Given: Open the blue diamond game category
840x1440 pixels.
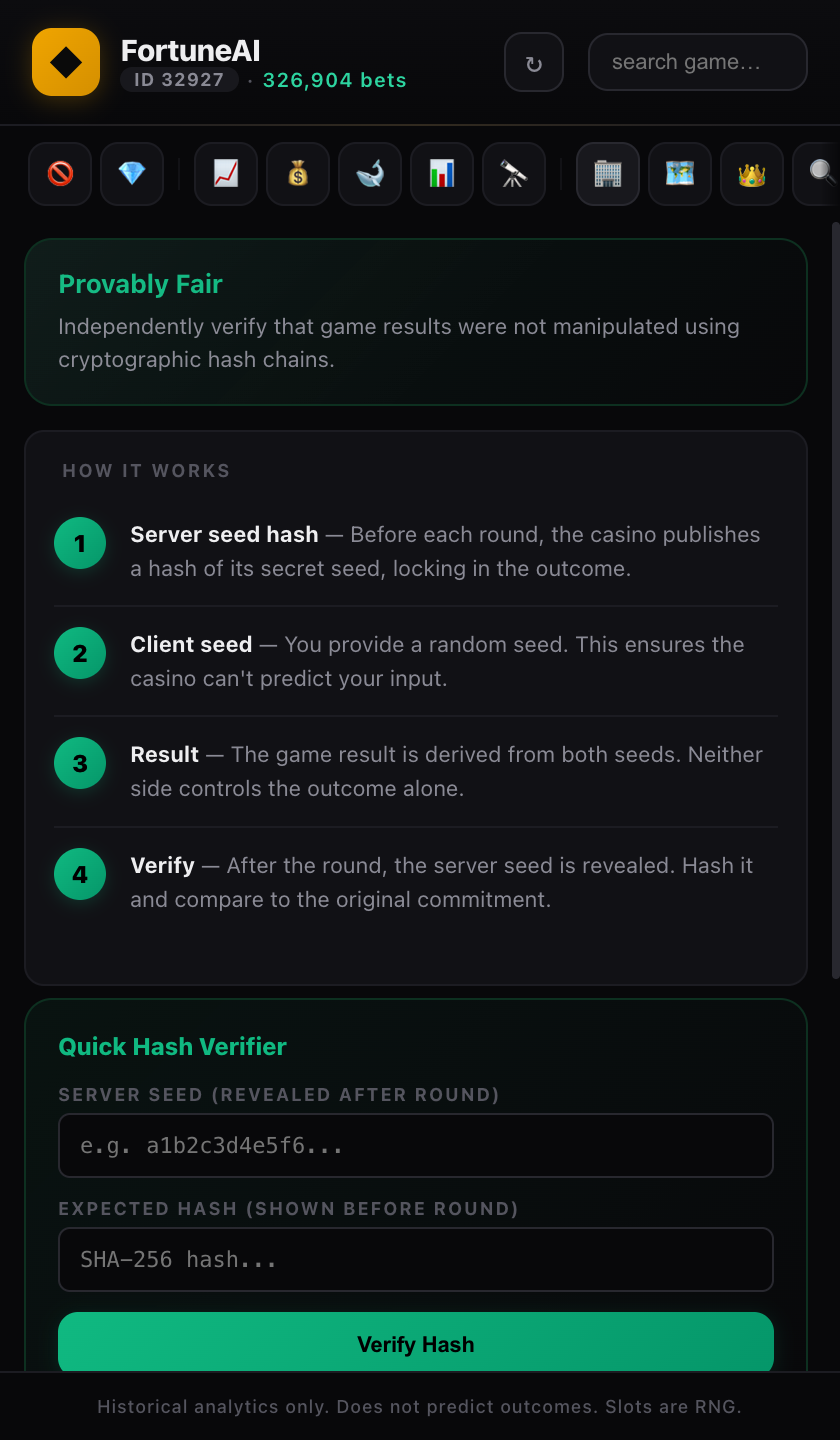Looking at the screenshot, I should [131, 173].
